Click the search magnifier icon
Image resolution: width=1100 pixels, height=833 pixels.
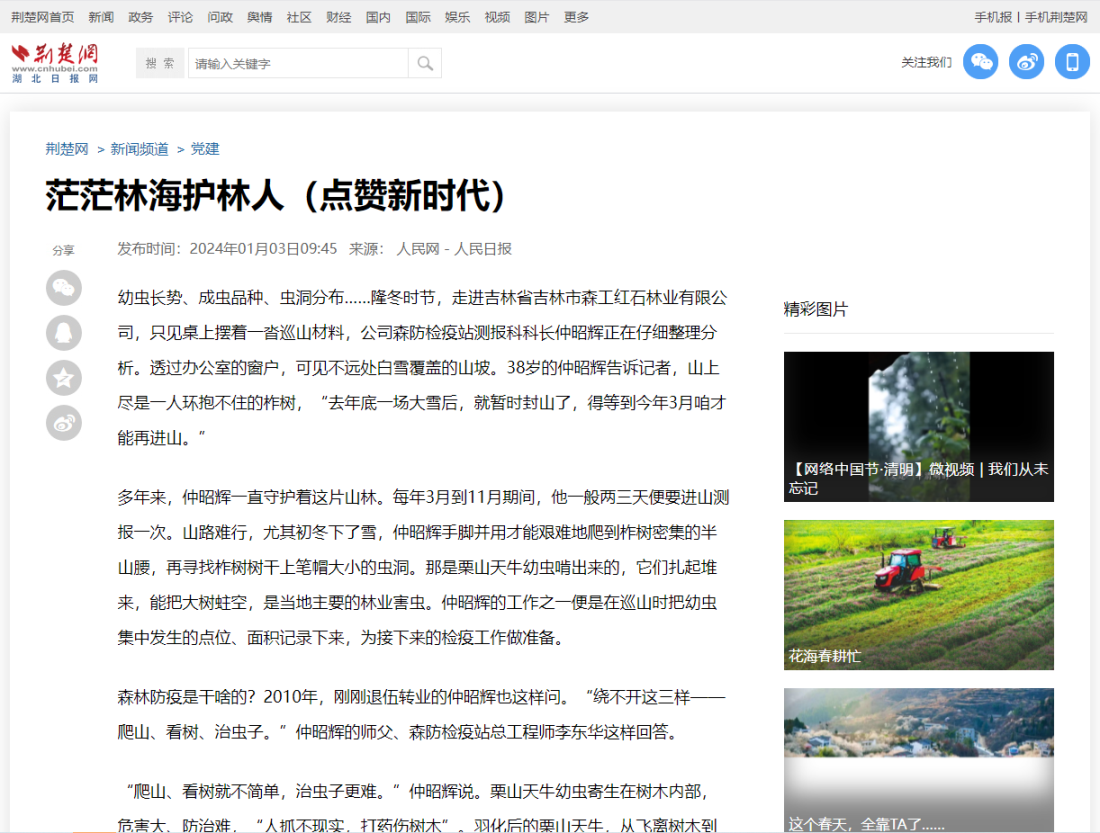click(425, 63)
